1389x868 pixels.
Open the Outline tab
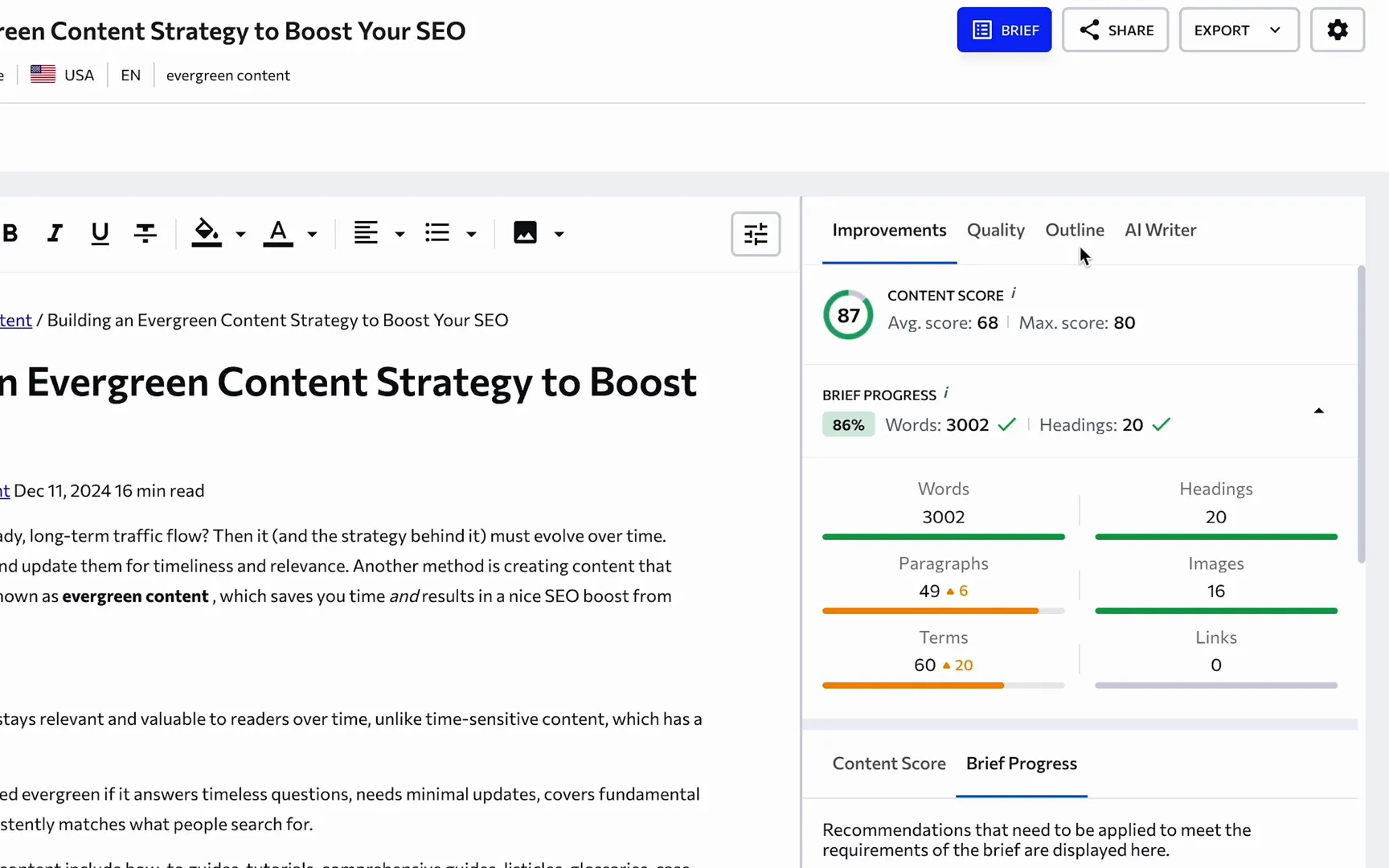coord(1074,231)
